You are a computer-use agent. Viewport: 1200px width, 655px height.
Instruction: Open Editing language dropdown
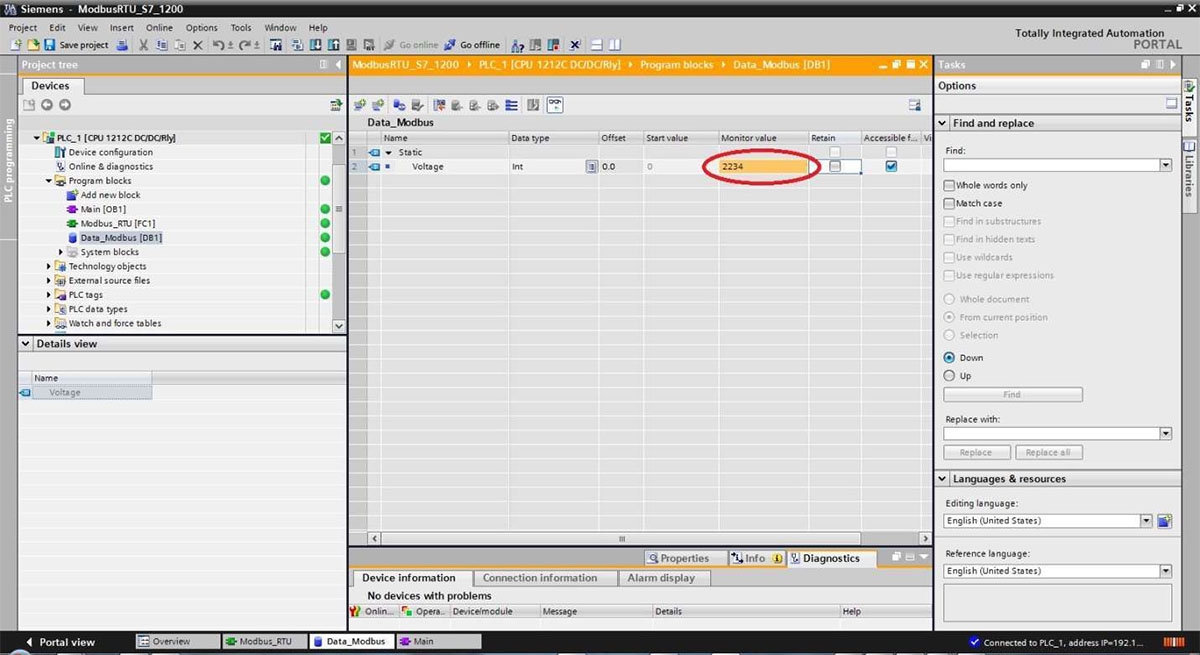point(1146,521)
